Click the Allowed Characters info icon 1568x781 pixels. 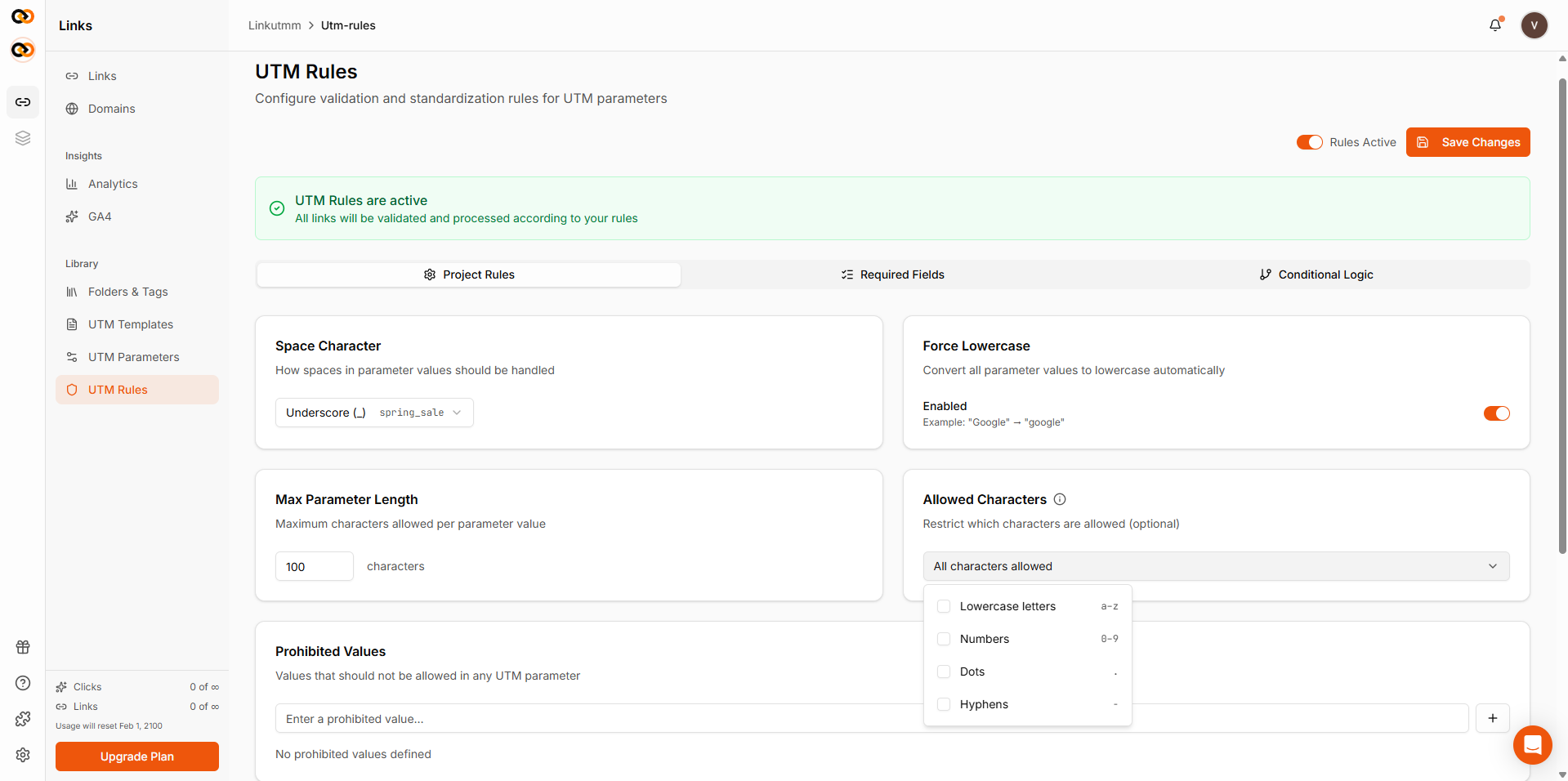[1060, 499]
